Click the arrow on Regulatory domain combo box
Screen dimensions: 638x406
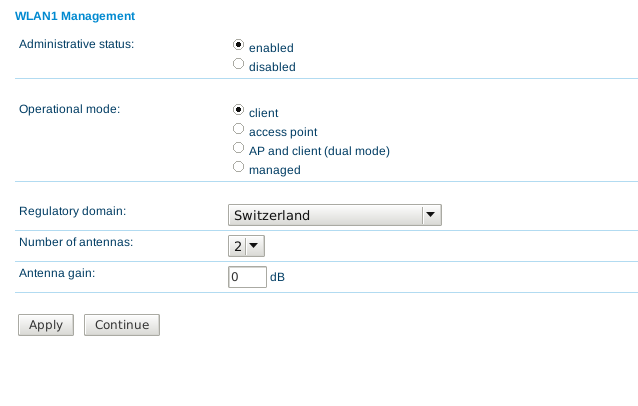[x=431, y=215]
